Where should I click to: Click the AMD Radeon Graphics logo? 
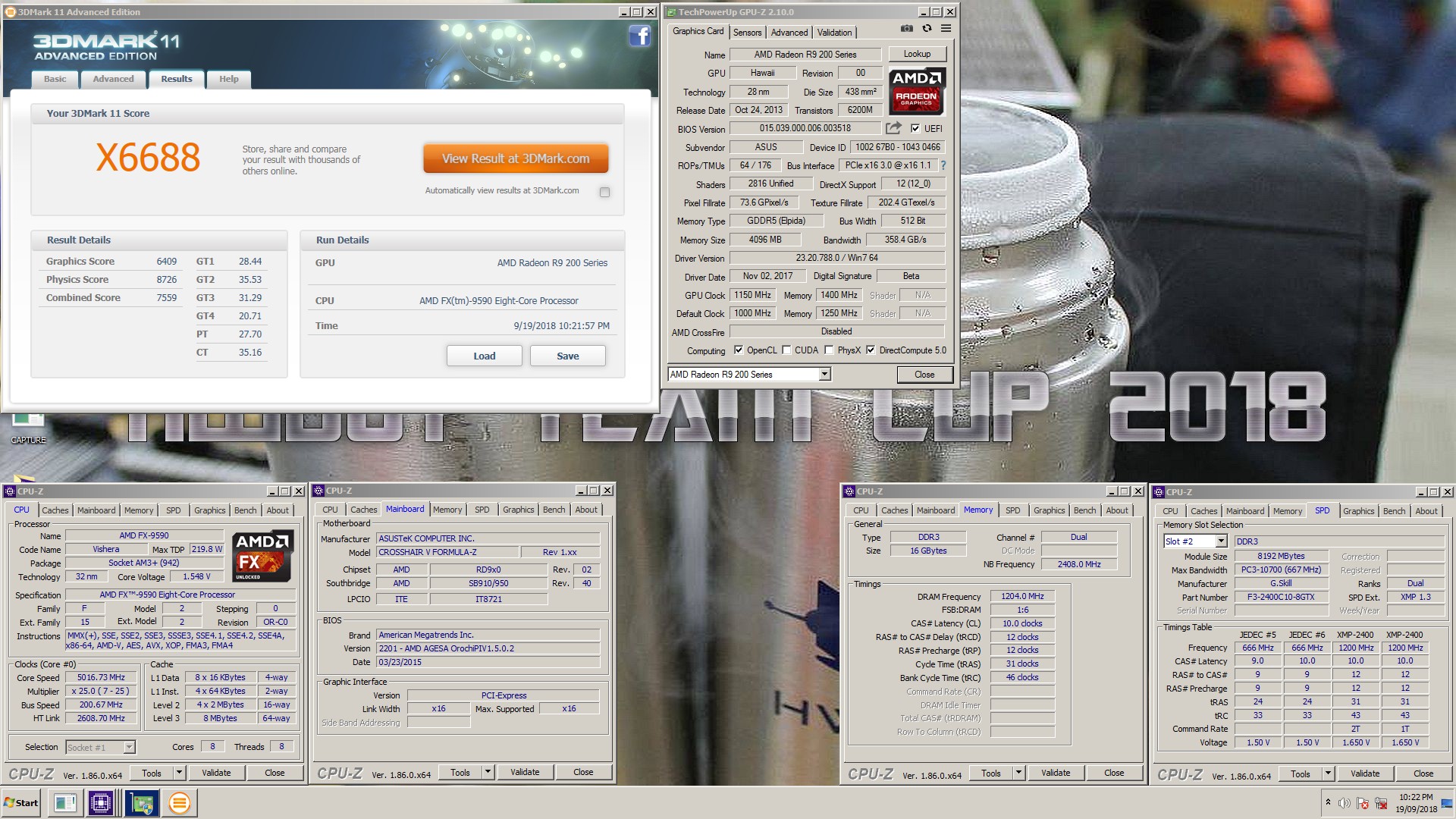pos(916,90)
